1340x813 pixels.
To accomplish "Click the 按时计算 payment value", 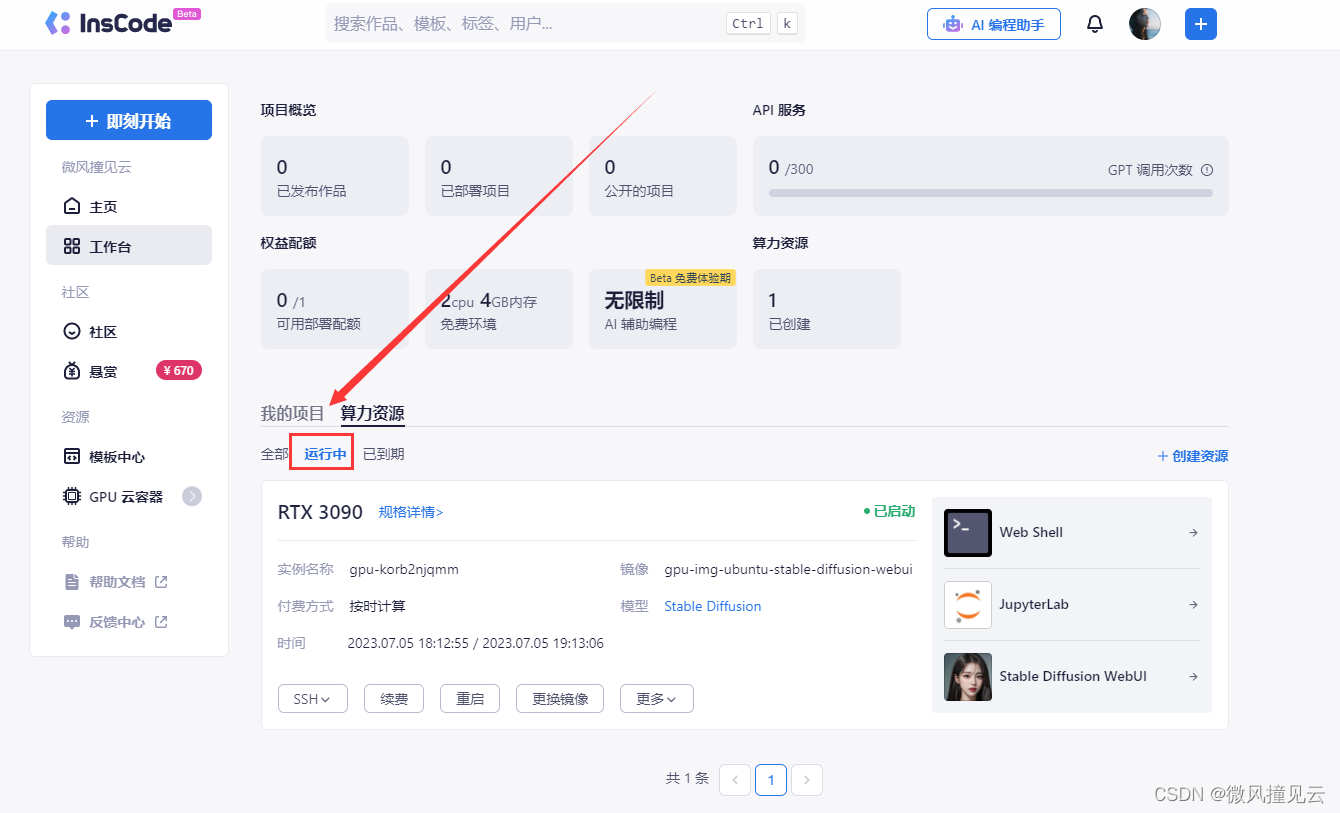I will [x=377, y=606].
